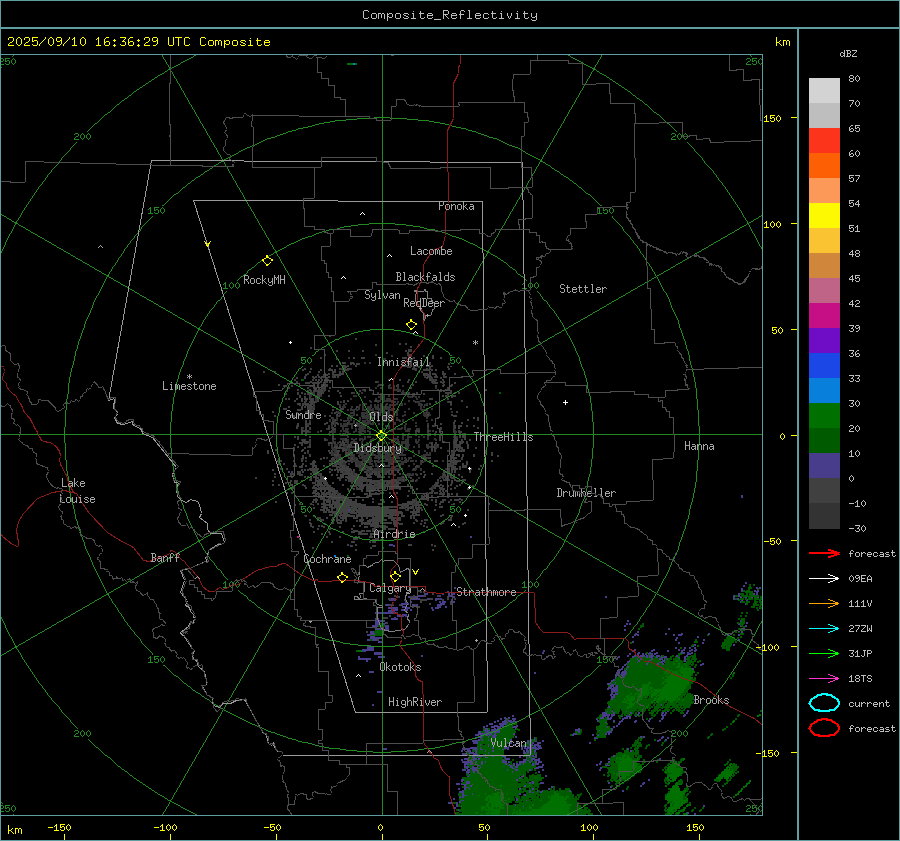This screenshot has width=900, height=841.
Task: Select the yellow 54 dBZ color swatch
Action: click(x=824, y=216)
